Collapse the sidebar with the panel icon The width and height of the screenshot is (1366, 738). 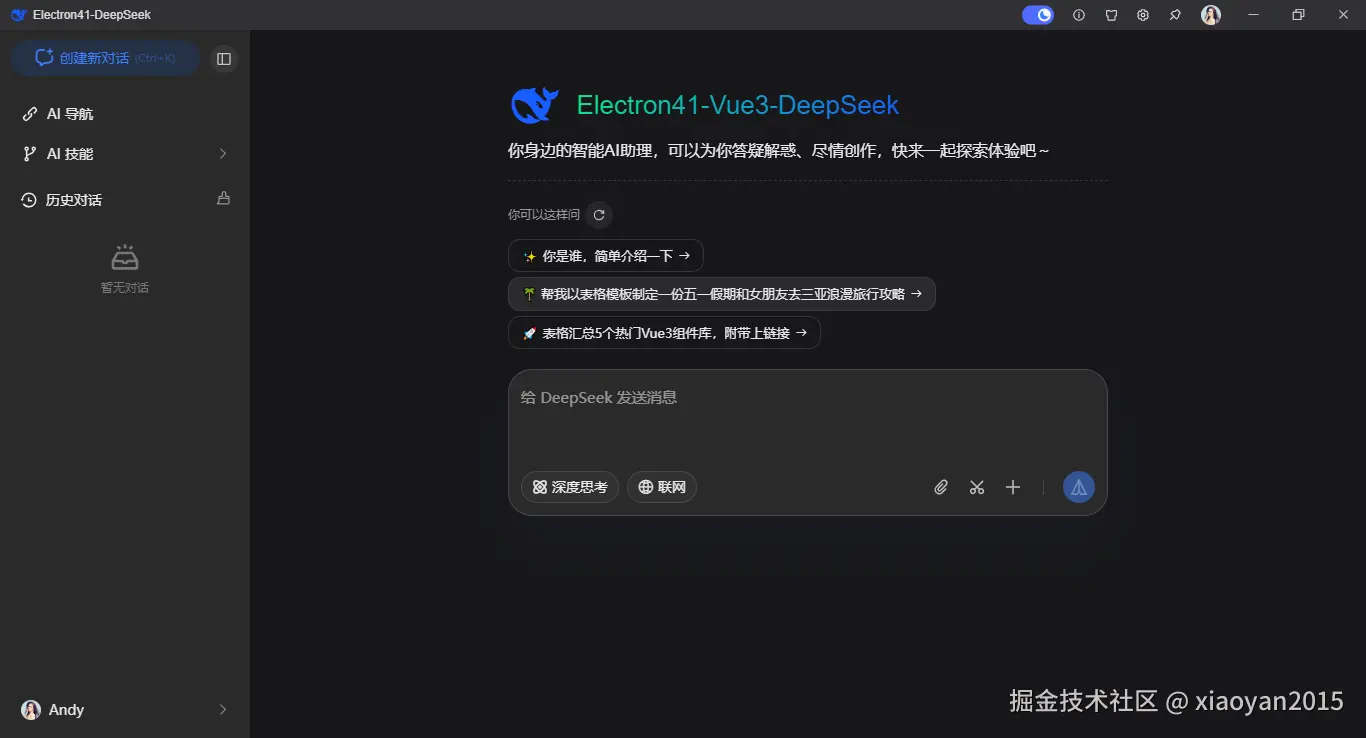tap(224, 59)
